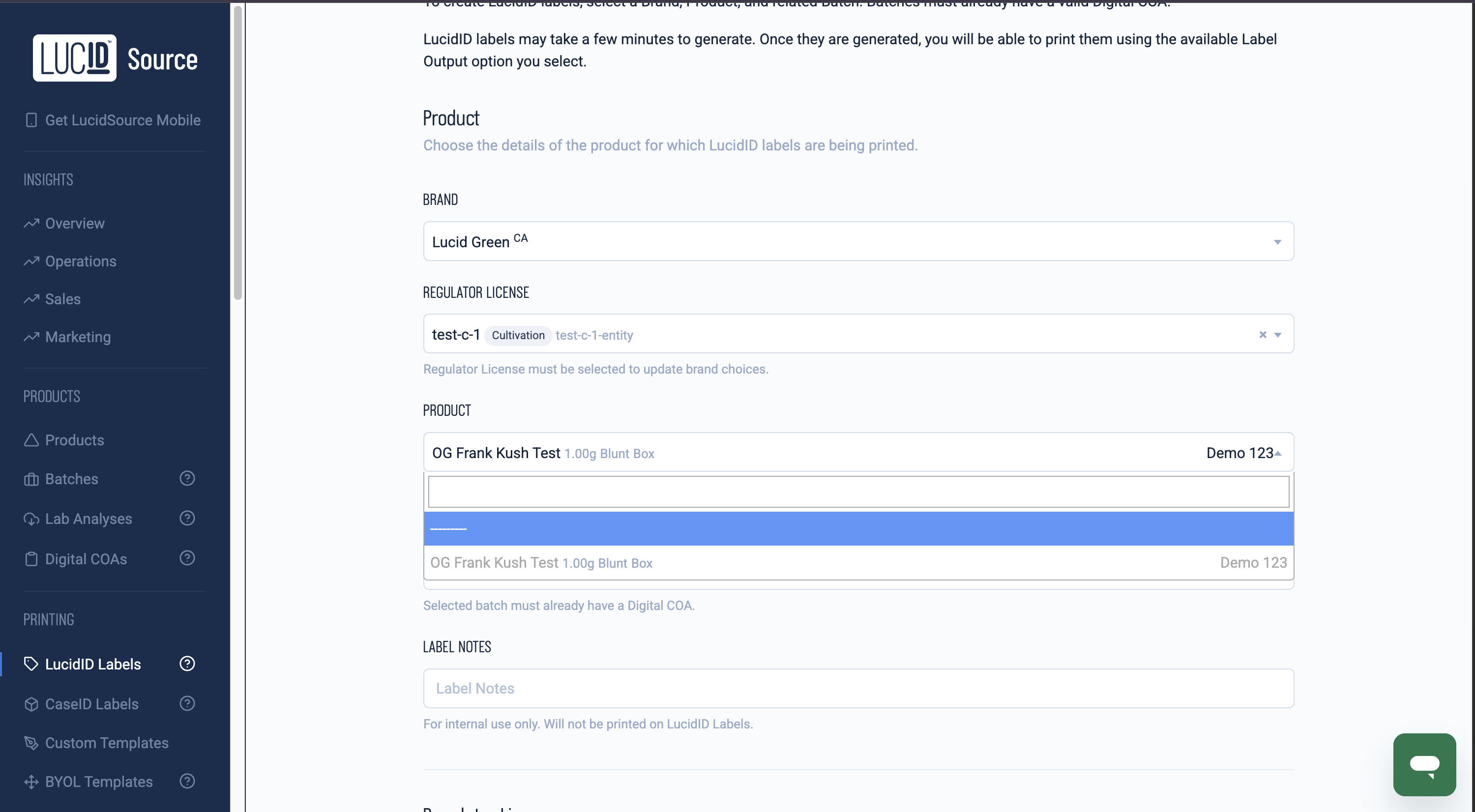Viewport: 1475px width, 812px height.
Task: Collapse the Product dropdown
Action: (x=1278, y=453)
